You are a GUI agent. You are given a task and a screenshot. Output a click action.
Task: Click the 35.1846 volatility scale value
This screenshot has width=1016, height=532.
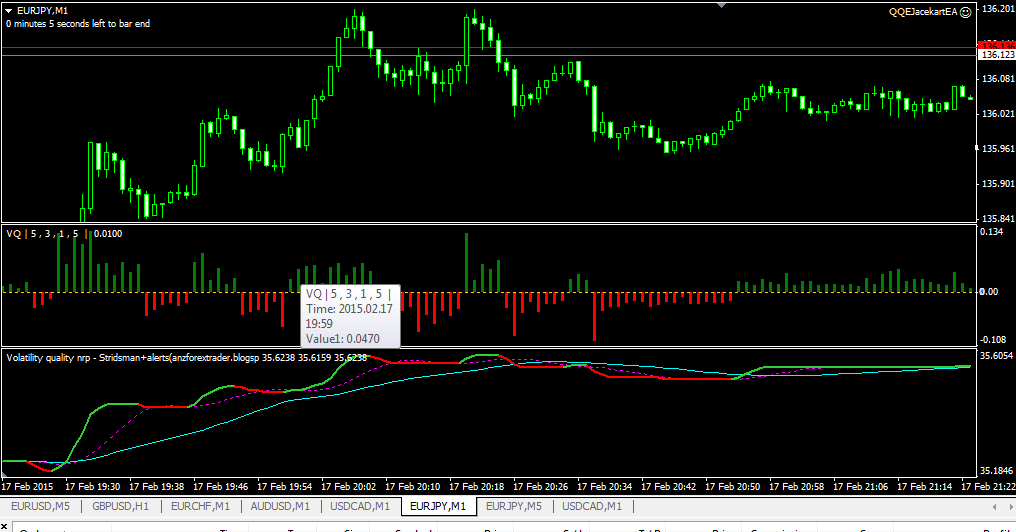[997, 471]
